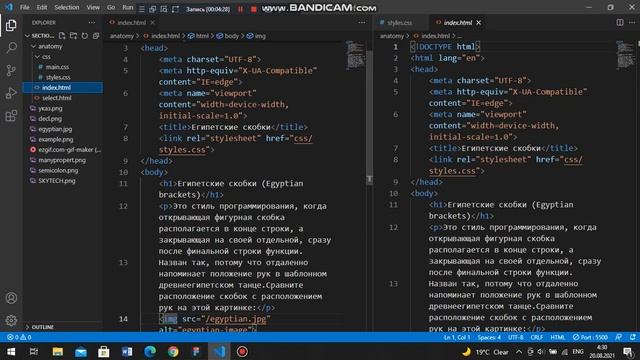The image size is (640, 360).
Task: Click the feedback icon in status bar
Action: click(x=619, y=337)
